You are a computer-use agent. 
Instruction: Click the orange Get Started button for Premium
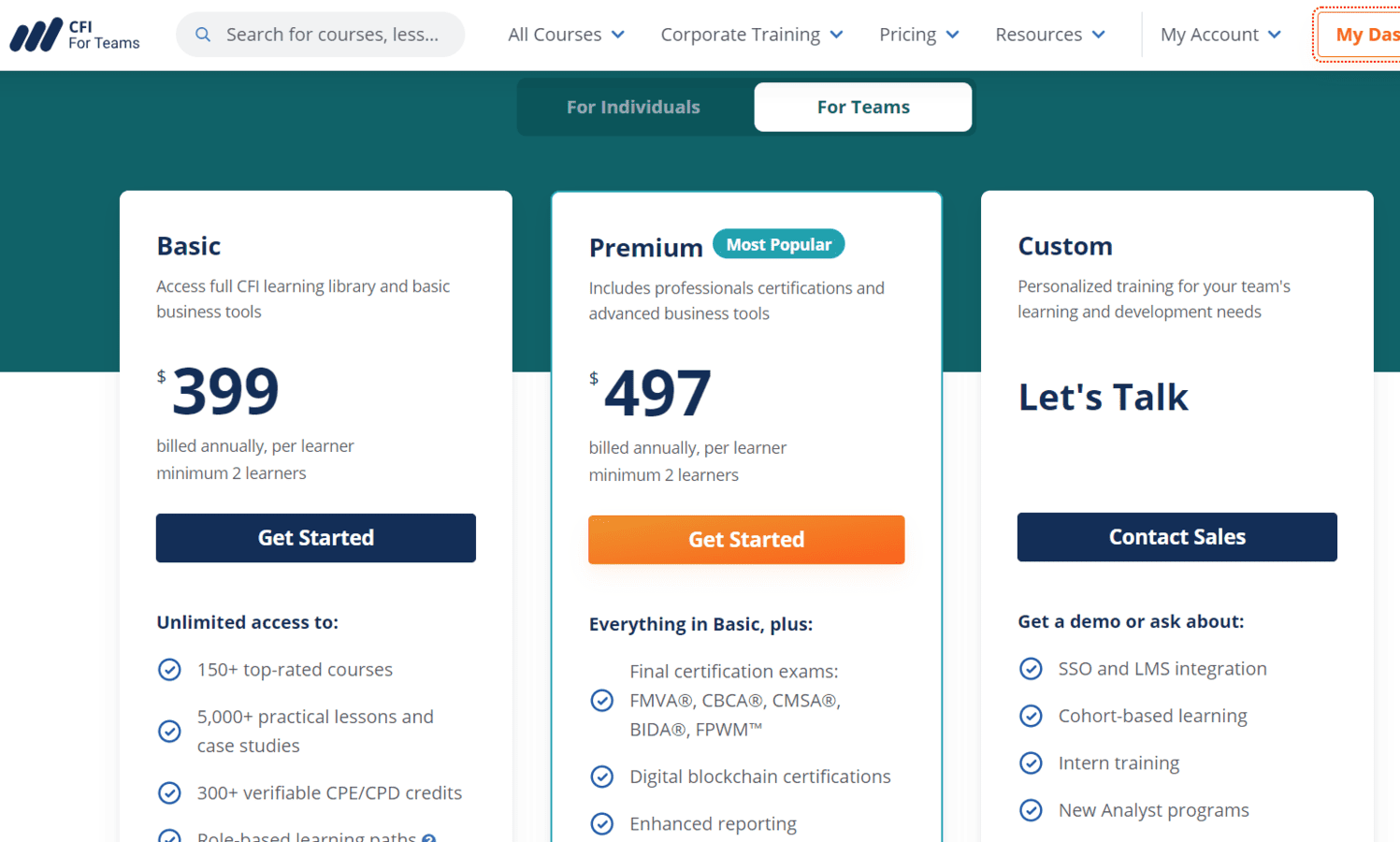(745, 540)
